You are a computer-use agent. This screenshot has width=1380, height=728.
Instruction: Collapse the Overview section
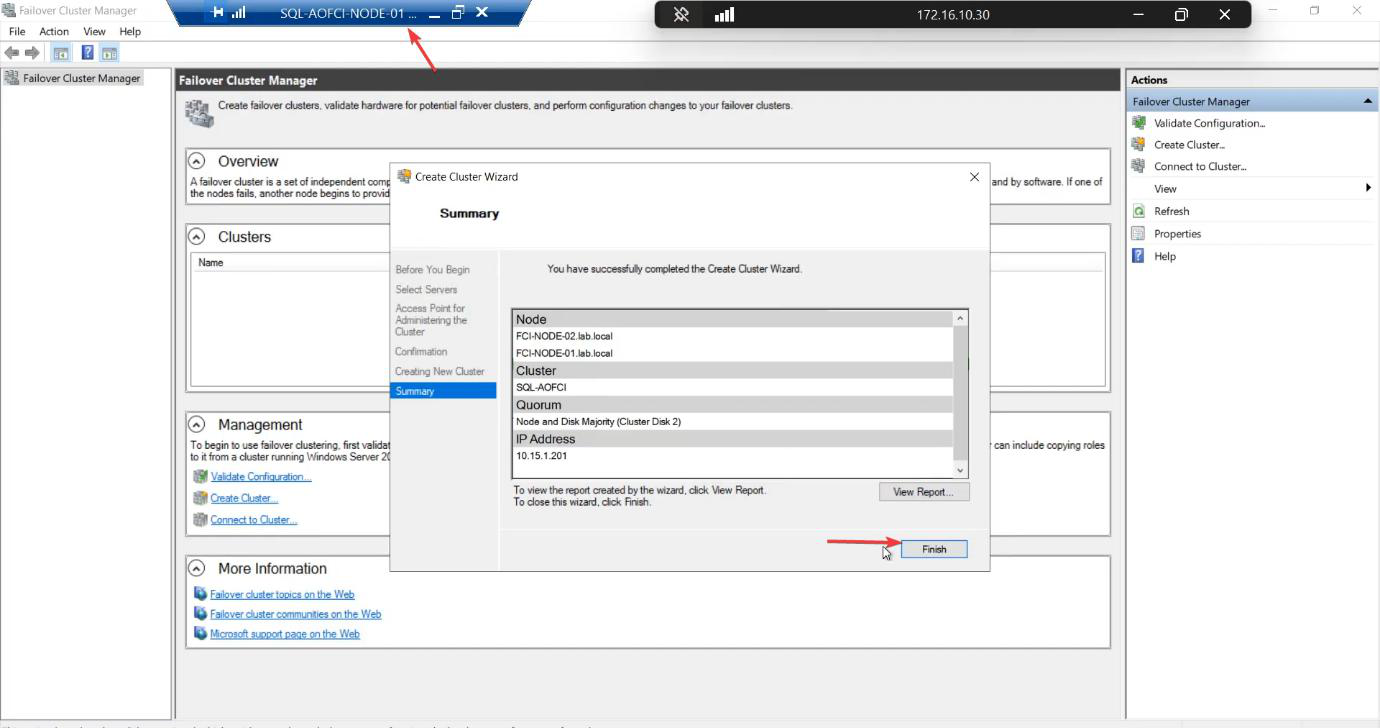coord(197,161)
